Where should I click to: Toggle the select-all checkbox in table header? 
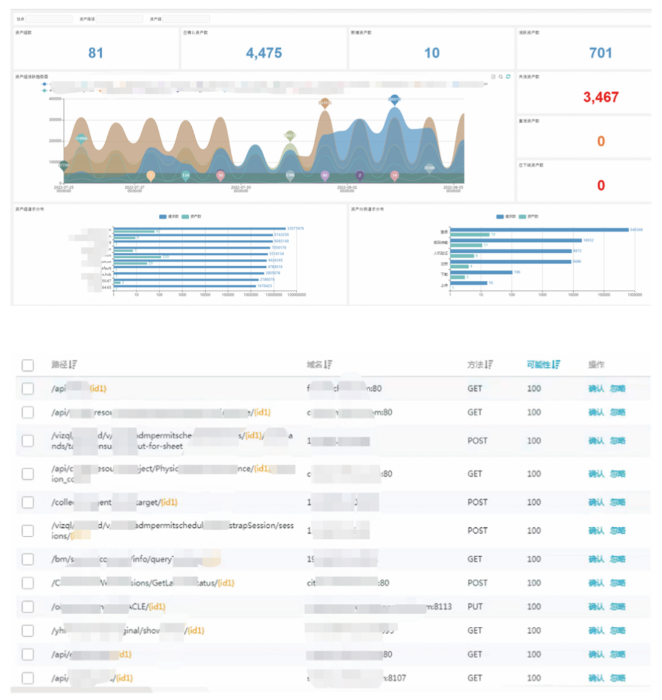tap(28, 365)
